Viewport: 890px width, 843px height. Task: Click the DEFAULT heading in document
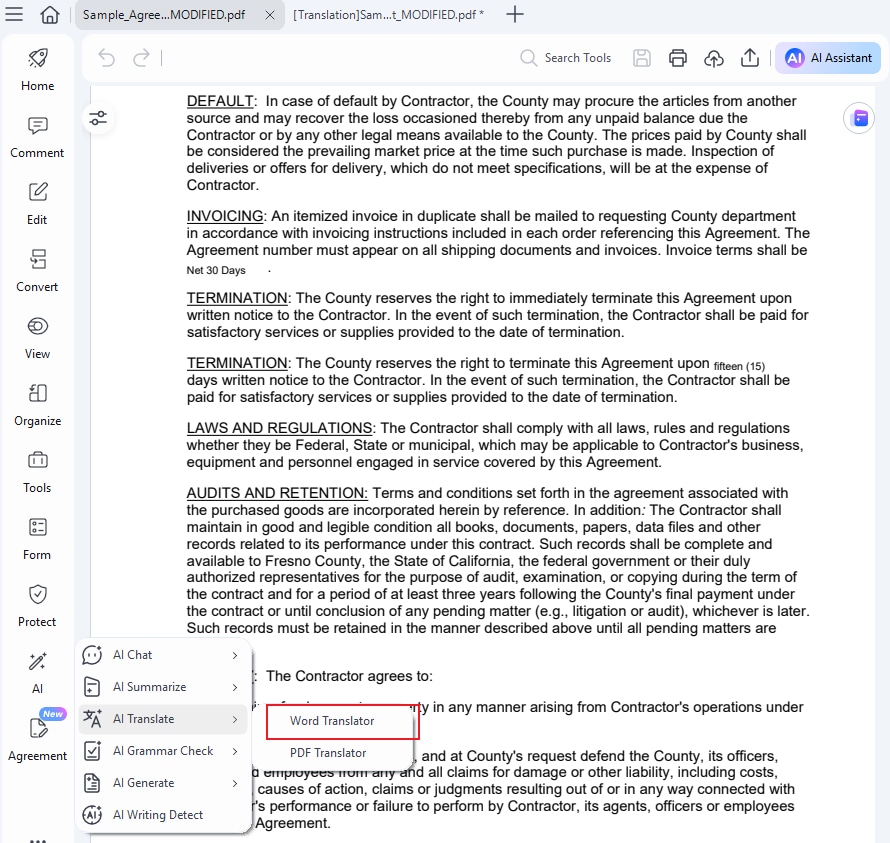coord(220,101)
